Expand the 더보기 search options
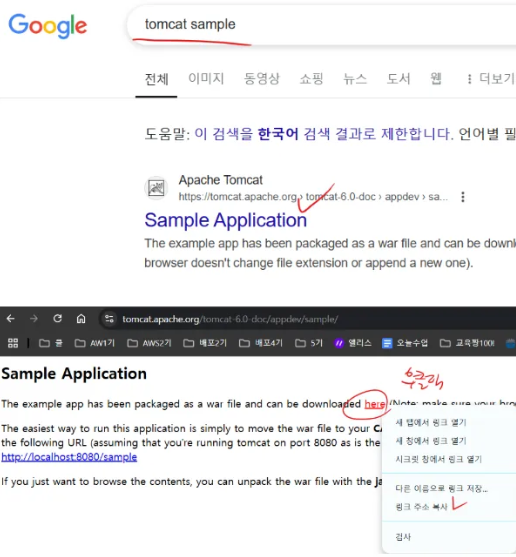 [491, 79]
